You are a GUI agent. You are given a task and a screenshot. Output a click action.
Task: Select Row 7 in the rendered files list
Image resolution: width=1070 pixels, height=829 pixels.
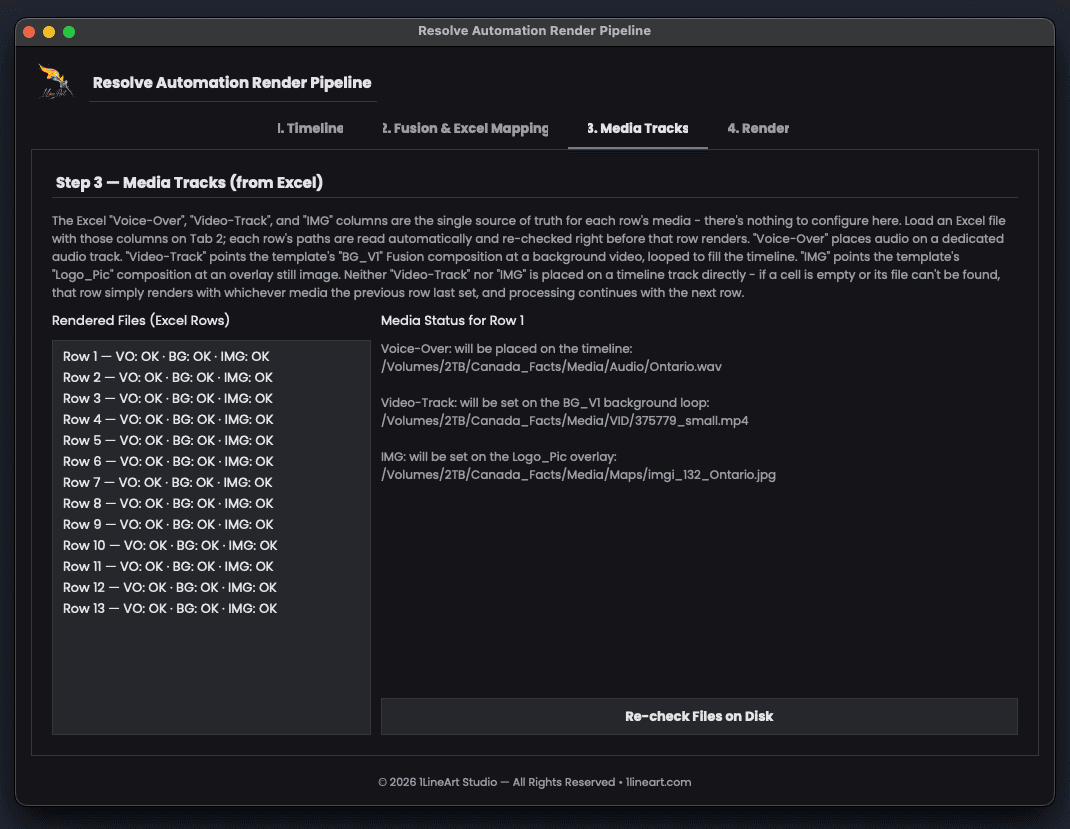[x=211, y=482]
